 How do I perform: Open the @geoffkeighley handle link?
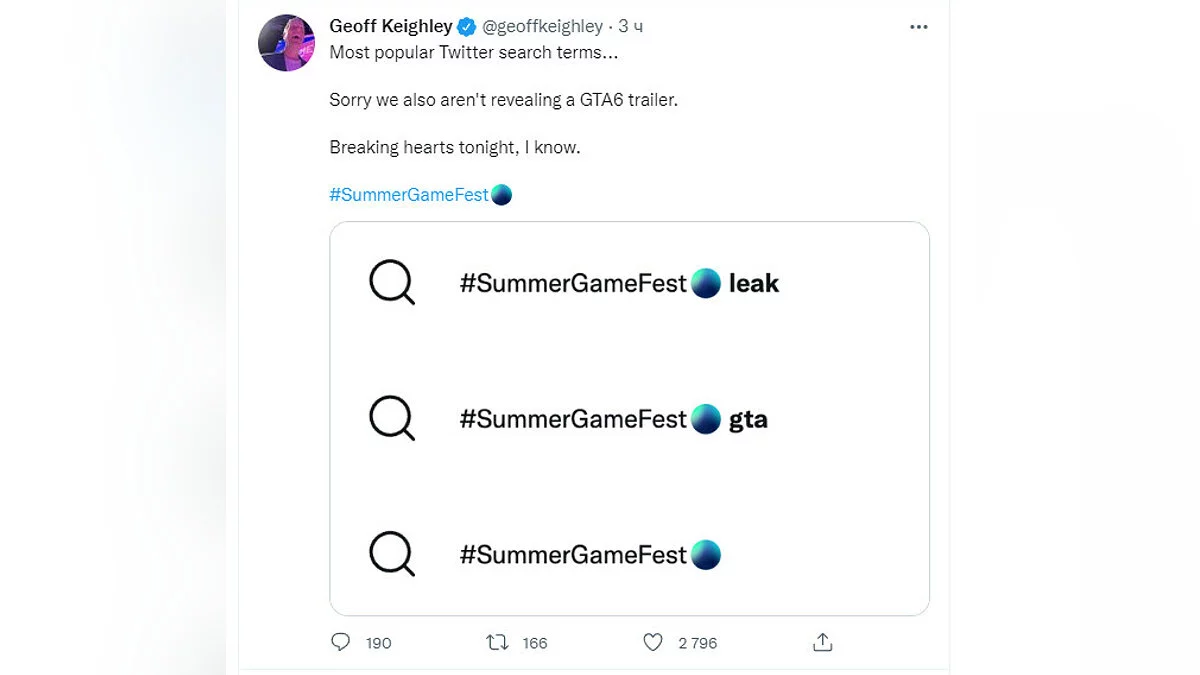click(x=543, y=26)
